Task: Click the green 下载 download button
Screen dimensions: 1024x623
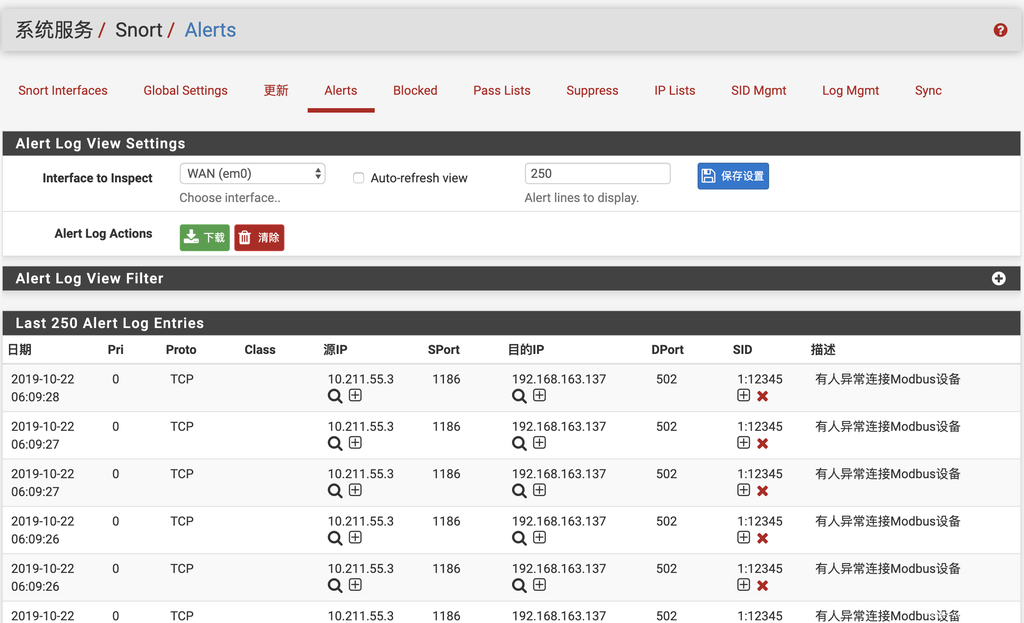Action: tap(204, 238)
